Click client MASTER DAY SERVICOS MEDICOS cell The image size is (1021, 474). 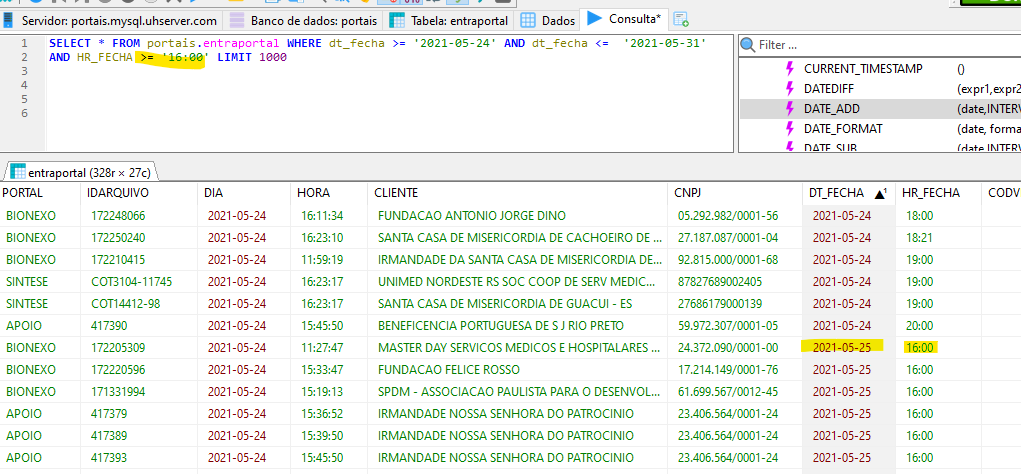(x=518, y=348)
